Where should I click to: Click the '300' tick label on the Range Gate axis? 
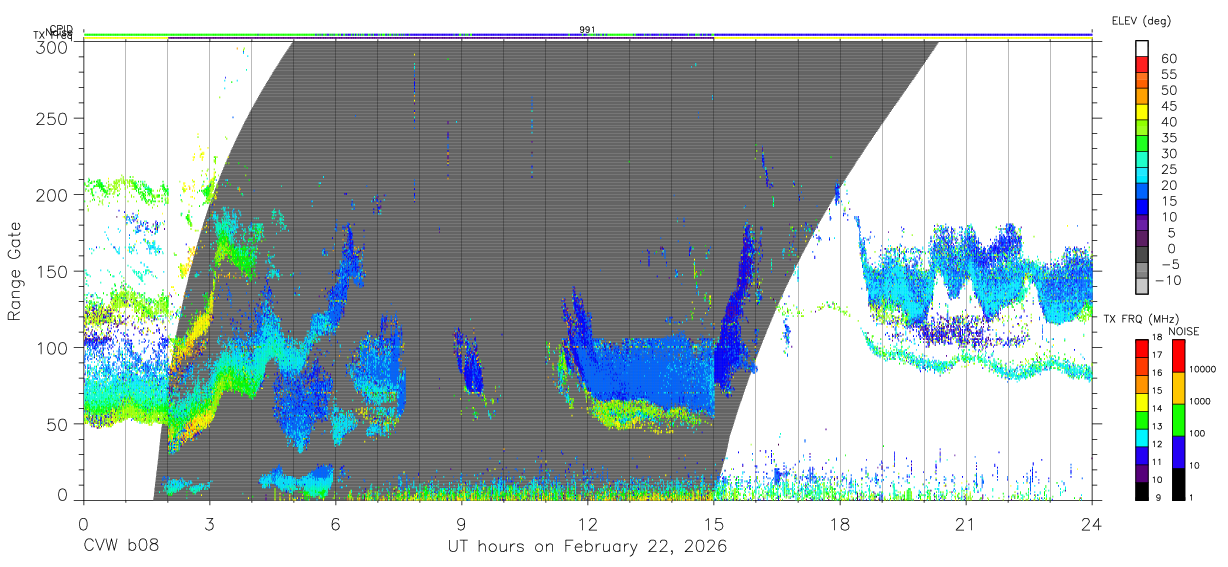(52, 46)
